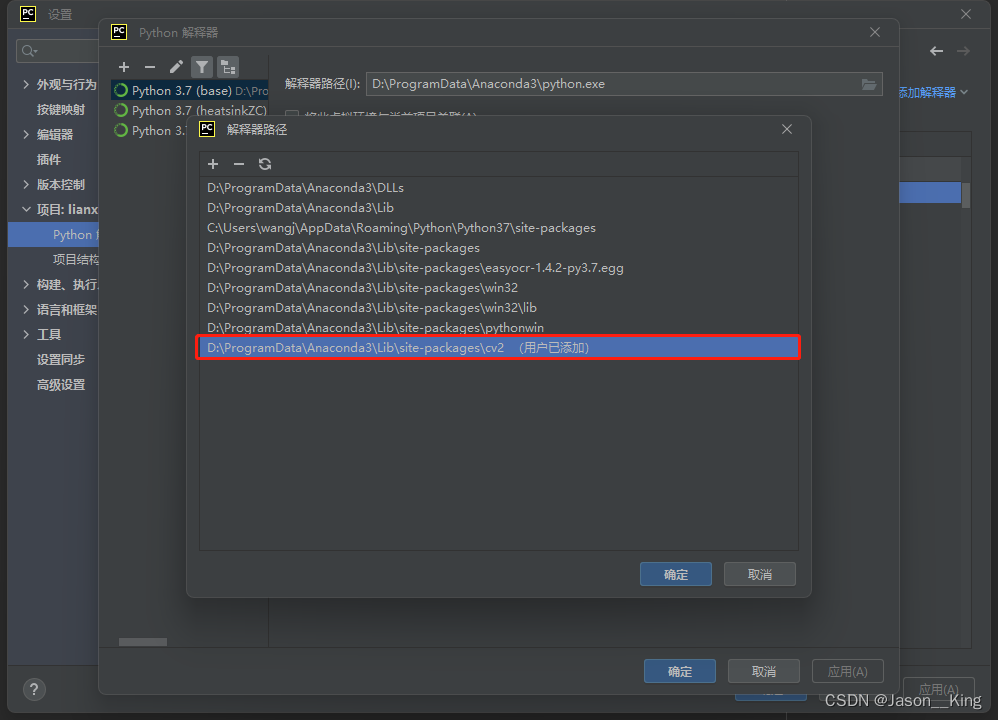Screen dimensions: 998x720
Task: Confirm with 确定 in interpreter paths dialog
Action: click(676, 574)
